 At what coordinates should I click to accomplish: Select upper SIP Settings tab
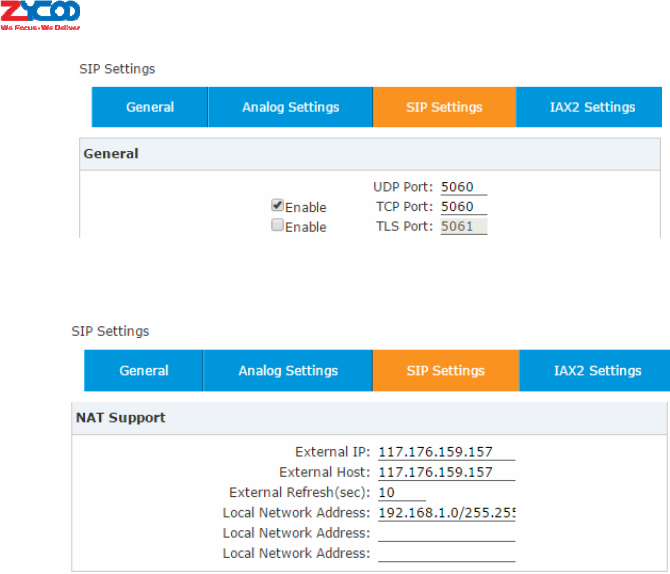point(444,107)
